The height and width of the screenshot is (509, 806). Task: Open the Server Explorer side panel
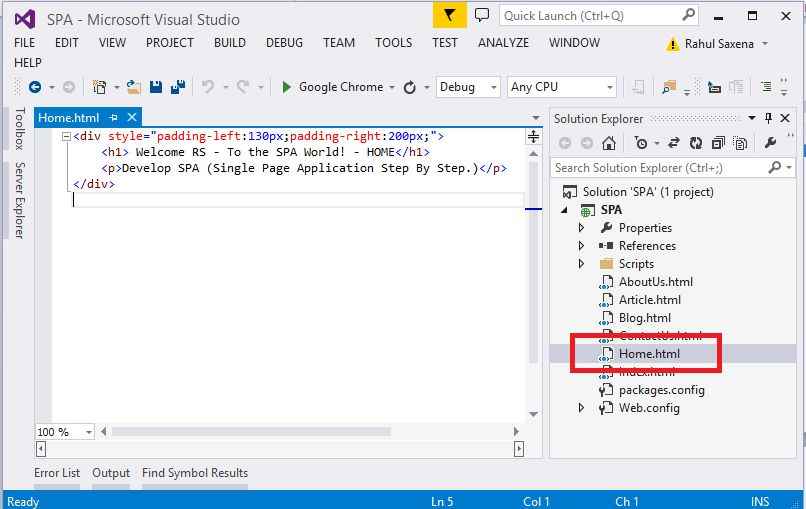tap(20, 200)
